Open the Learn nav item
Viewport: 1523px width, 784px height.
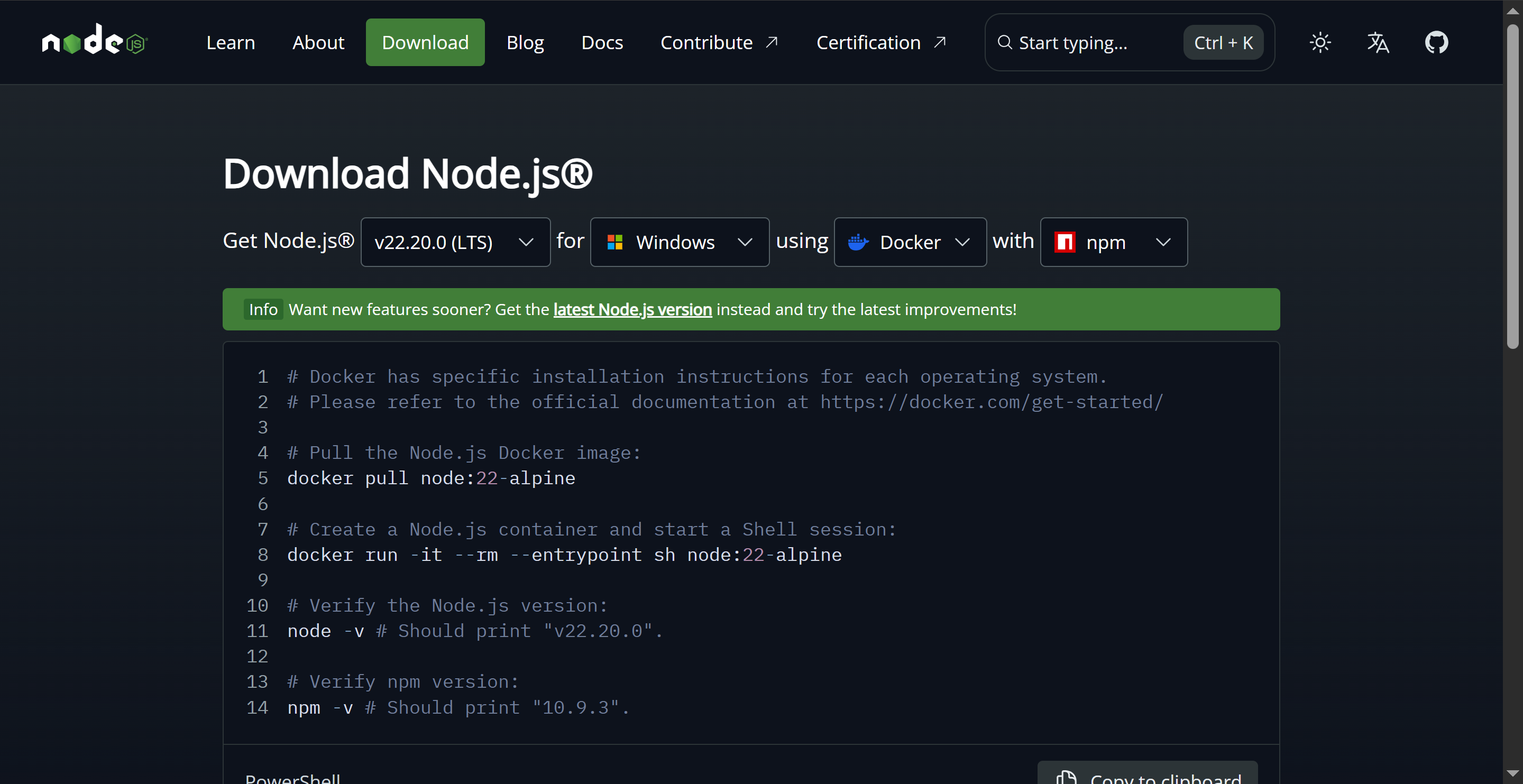[231, 43]
